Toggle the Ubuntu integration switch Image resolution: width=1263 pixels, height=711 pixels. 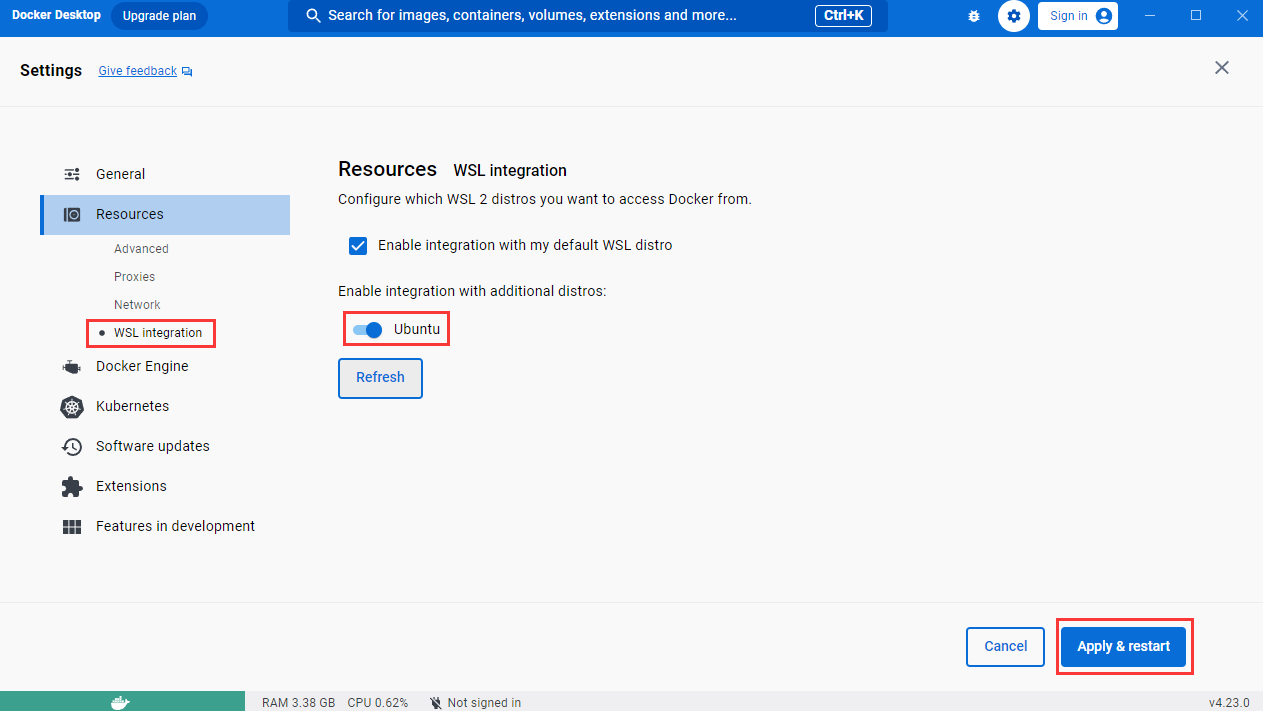368,329
